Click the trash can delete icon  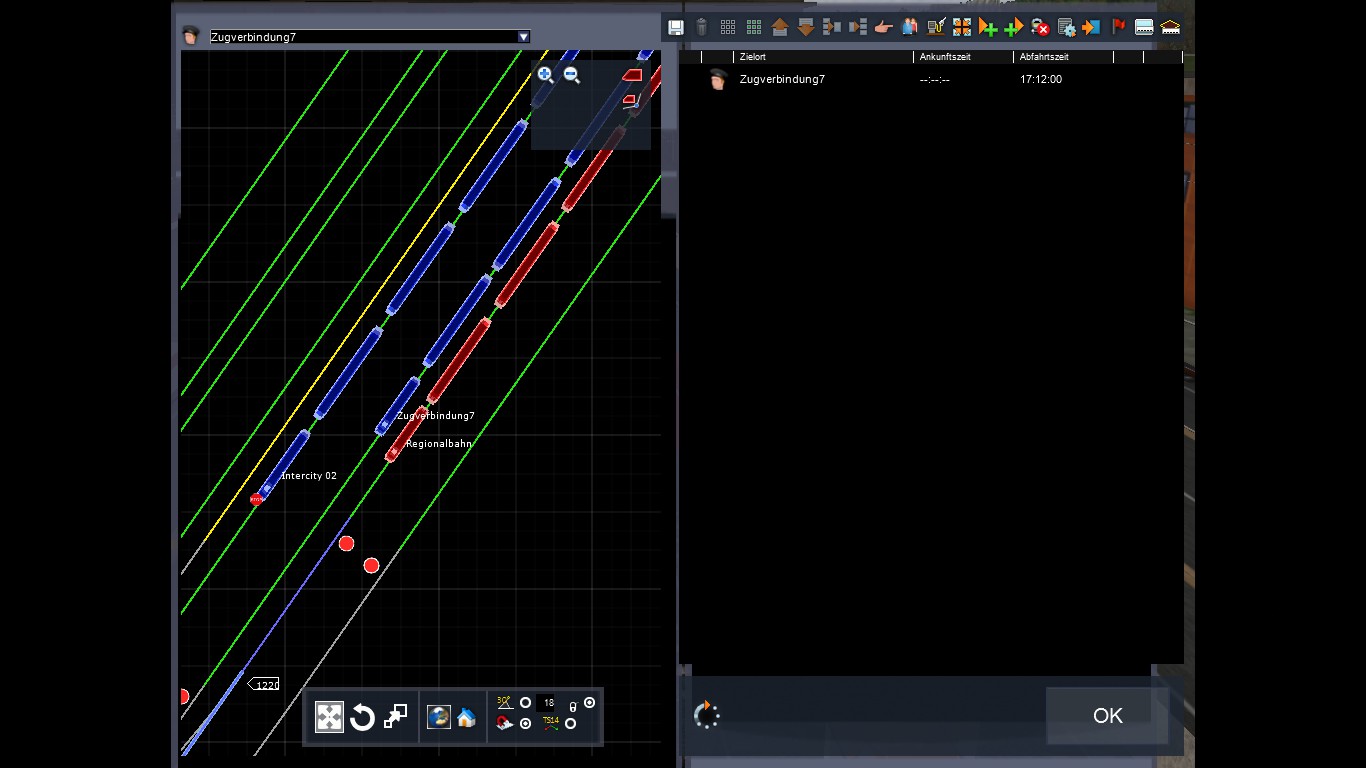[702, 27]
